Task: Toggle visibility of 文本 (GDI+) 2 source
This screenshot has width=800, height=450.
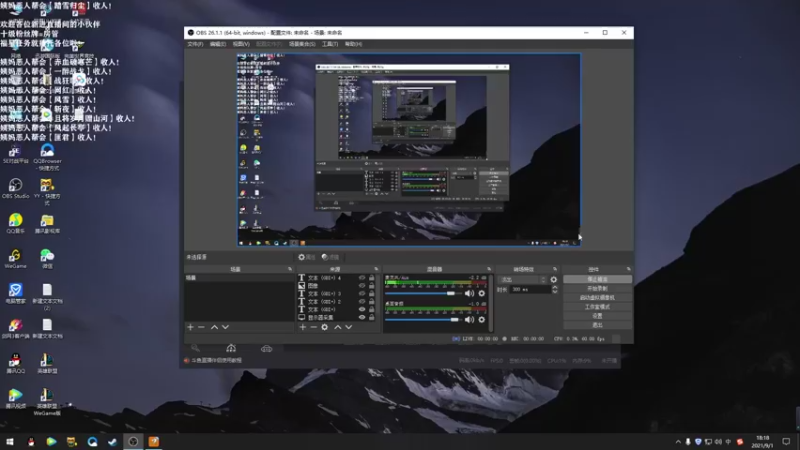Action: (362, 302)
